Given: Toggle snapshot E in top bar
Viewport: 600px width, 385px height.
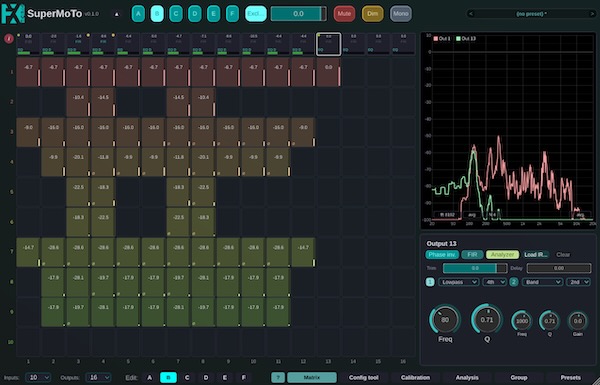Looking at the screenshot, I should click(x=213, y=14).
